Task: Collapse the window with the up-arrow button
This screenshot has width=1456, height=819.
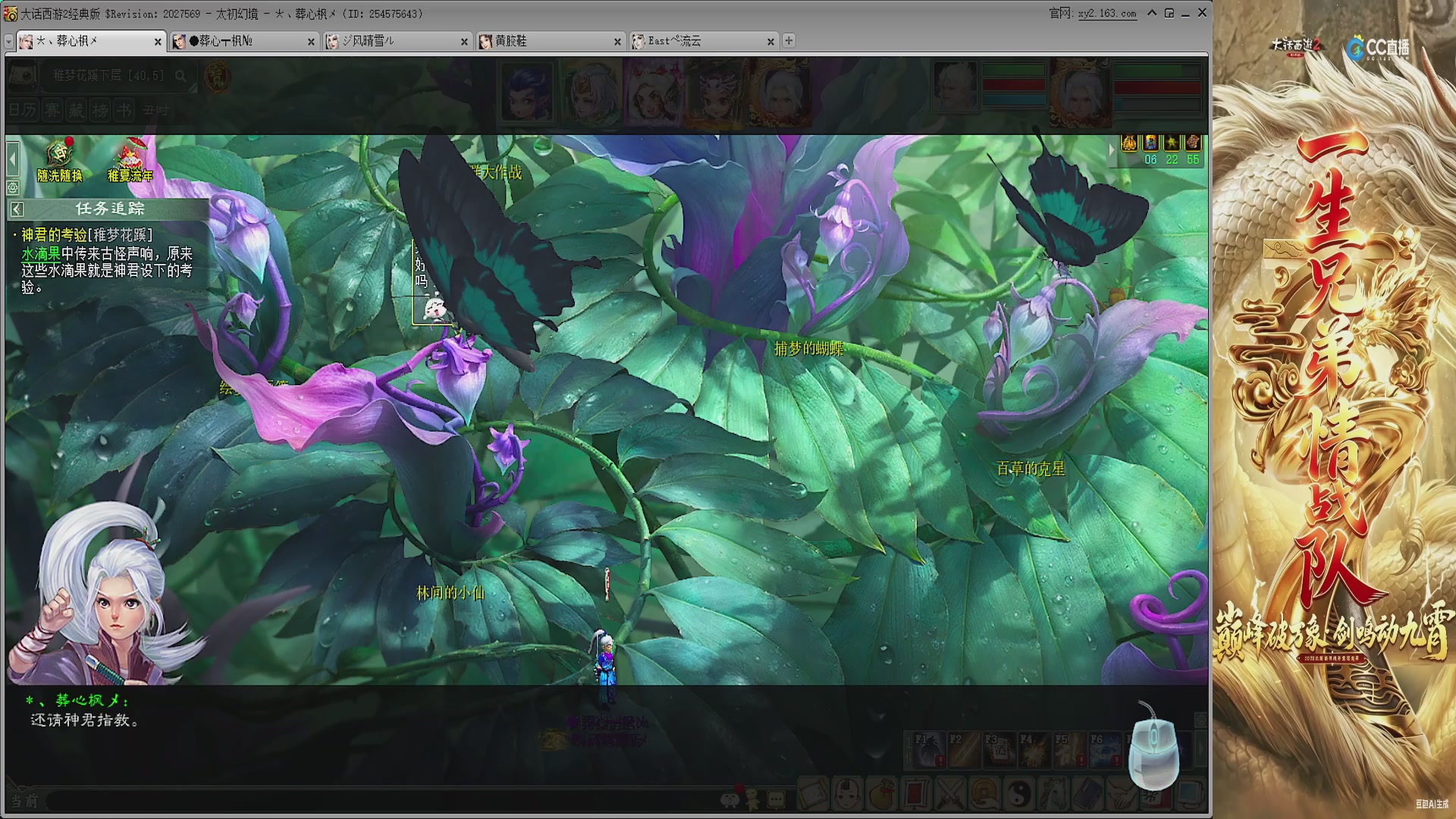Action: point(1152,13)
